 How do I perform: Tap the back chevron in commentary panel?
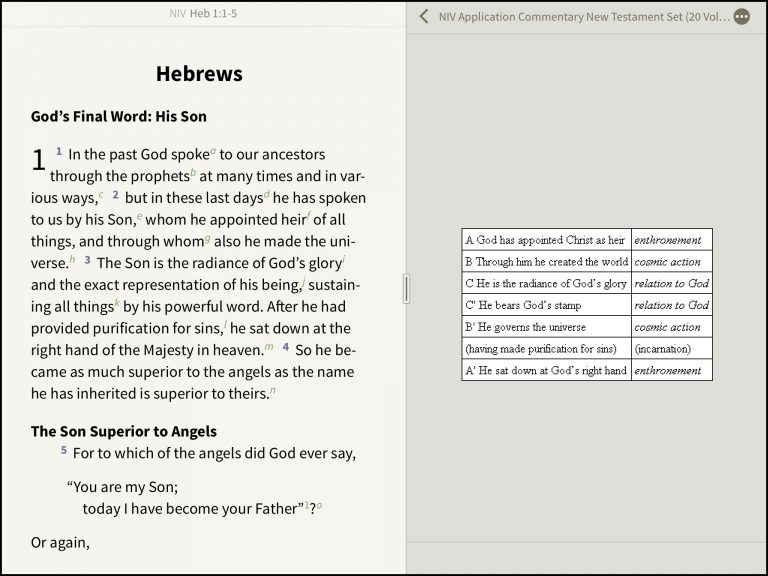(x=424, y=17)
